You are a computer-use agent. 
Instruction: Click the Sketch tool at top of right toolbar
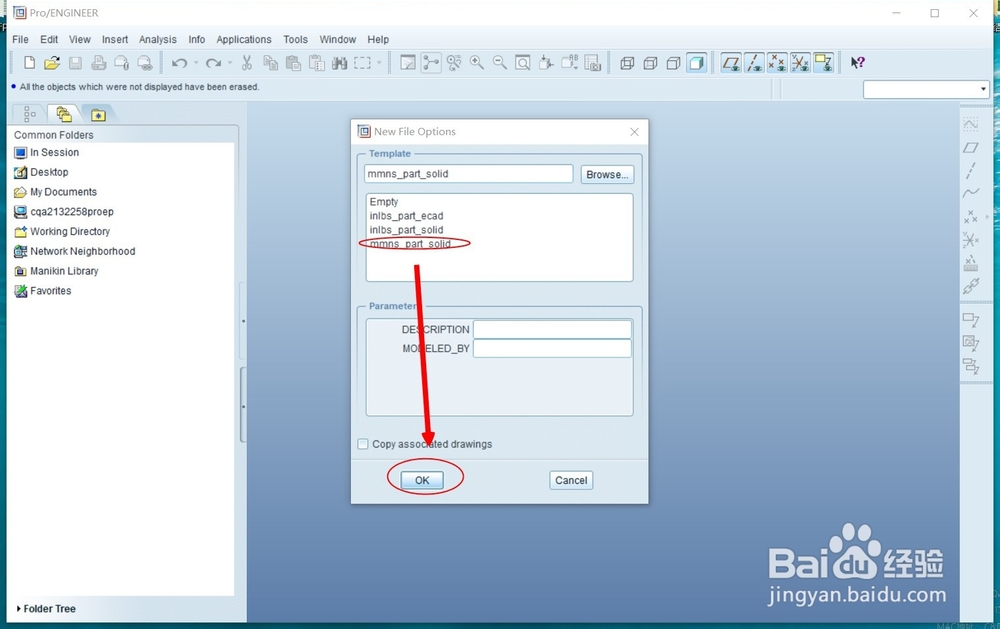tap(971, 124)
